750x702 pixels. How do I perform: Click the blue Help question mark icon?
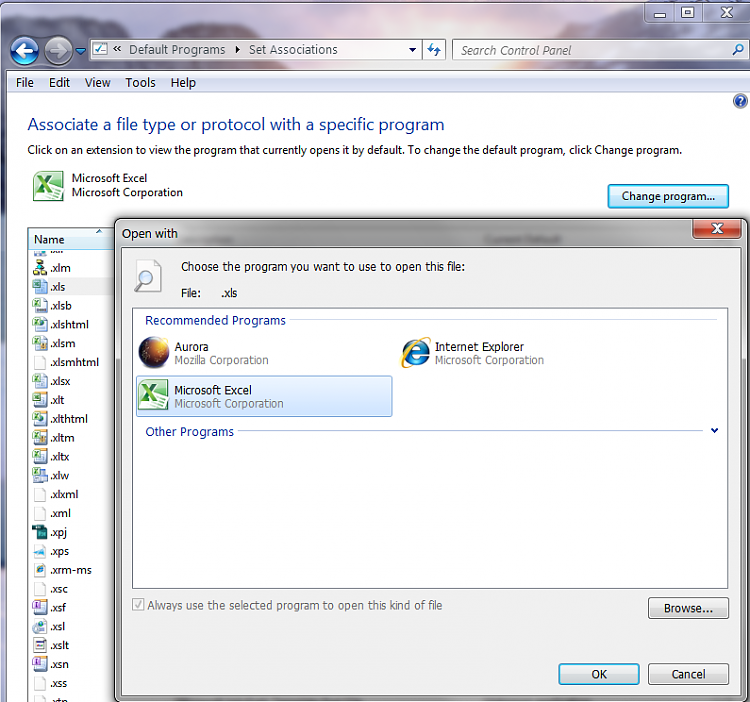740,101
